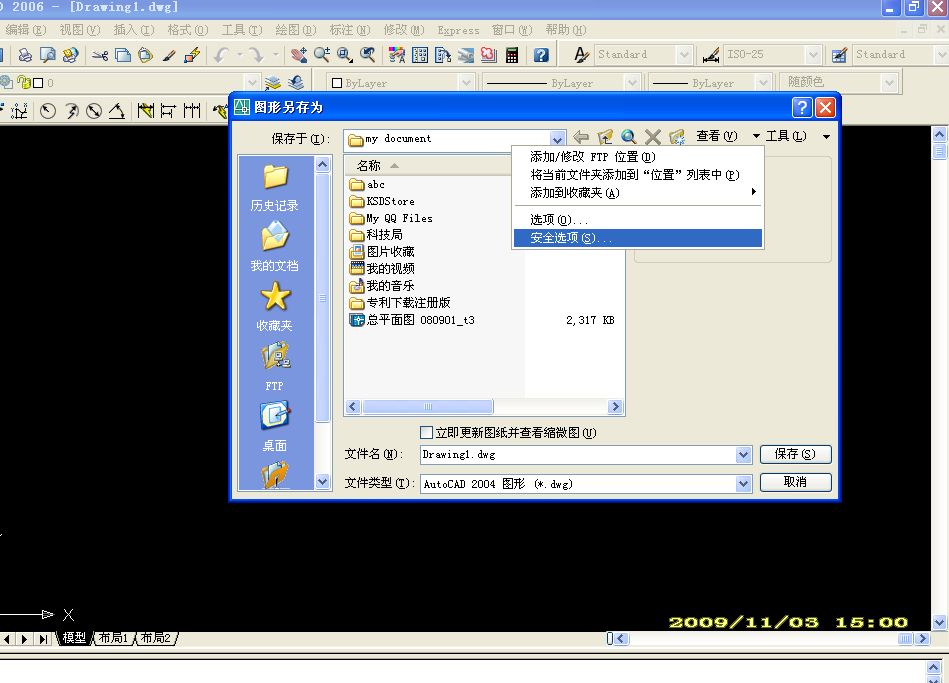The width and height of the screenshot is (949, 683).
Task: Activate the Zoom Realtime magnifier icon
Action: tap(321, 55)
